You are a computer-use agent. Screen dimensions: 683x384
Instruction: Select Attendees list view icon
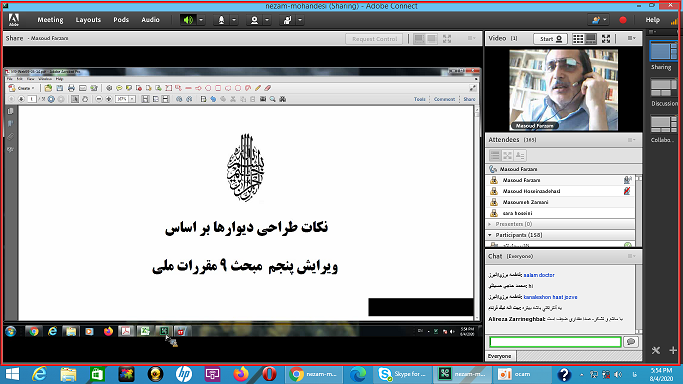coord(495,155)
